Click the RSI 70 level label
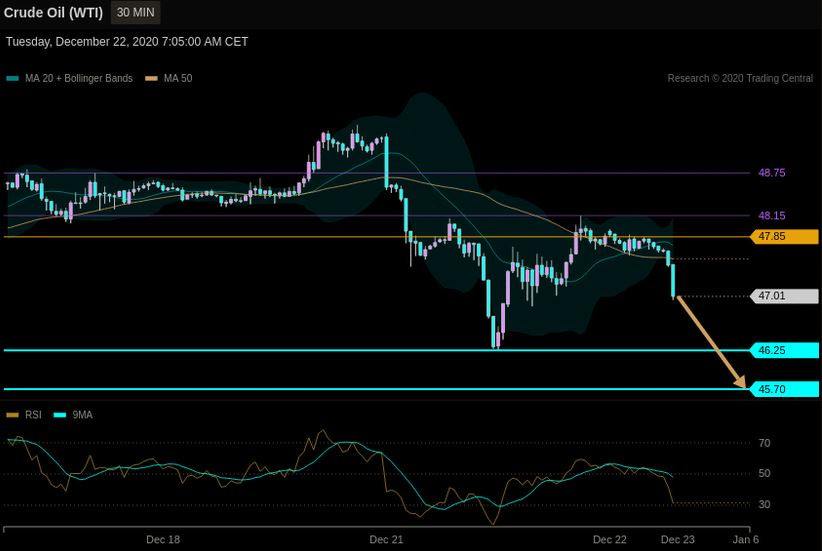 tap(764, 444)
